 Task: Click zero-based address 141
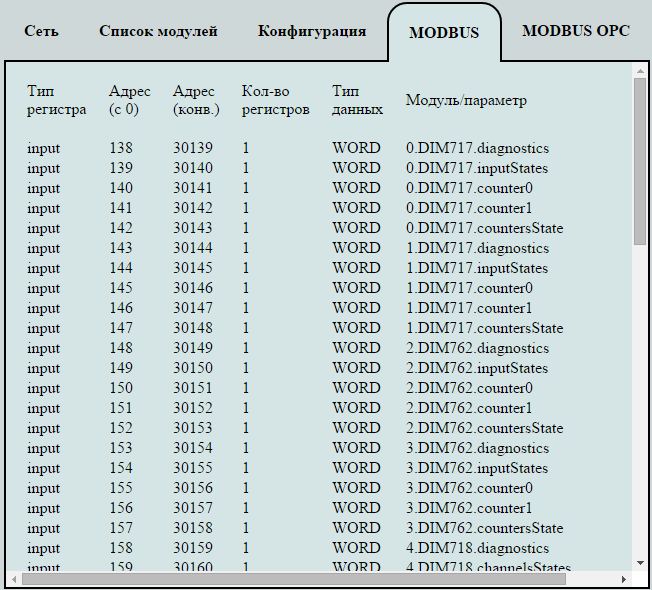click(x=121, y=208)
